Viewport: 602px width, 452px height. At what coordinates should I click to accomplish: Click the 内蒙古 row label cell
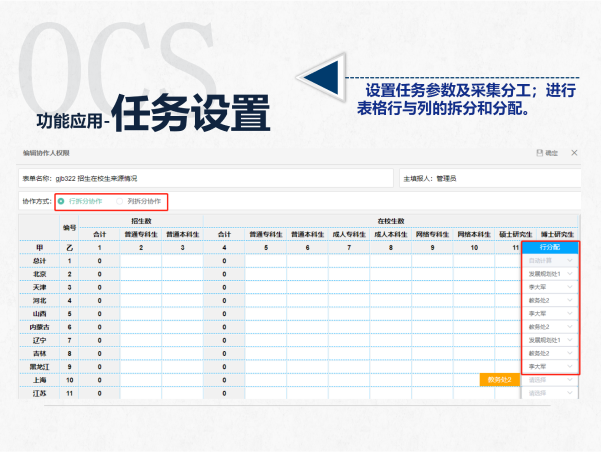tap(39, 327)
